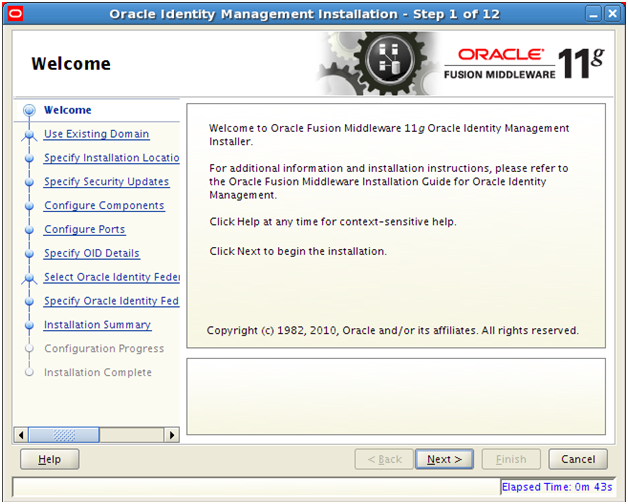Click the Welcome page heading

[x=71, y=64]
